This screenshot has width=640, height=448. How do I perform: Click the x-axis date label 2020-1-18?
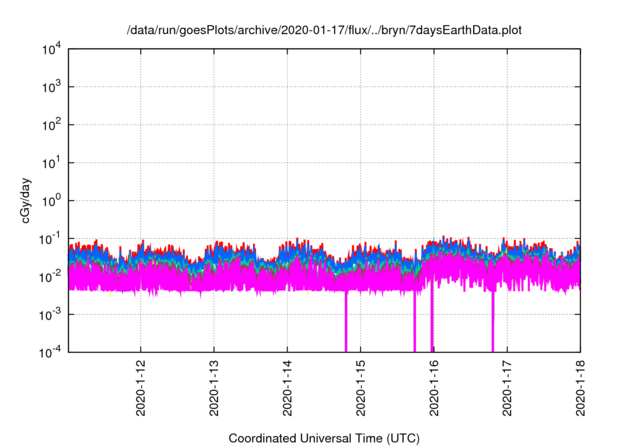(580, 388)
